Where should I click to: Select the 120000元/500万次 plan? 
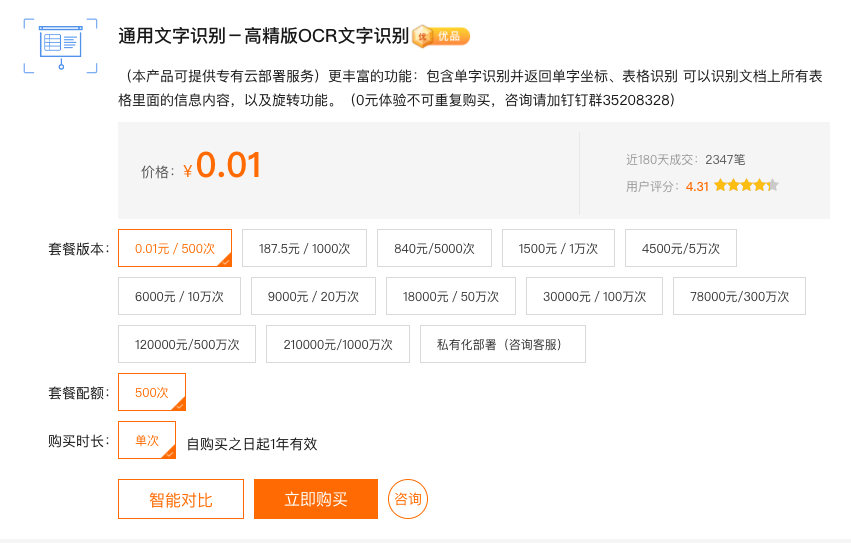point(187,344)
